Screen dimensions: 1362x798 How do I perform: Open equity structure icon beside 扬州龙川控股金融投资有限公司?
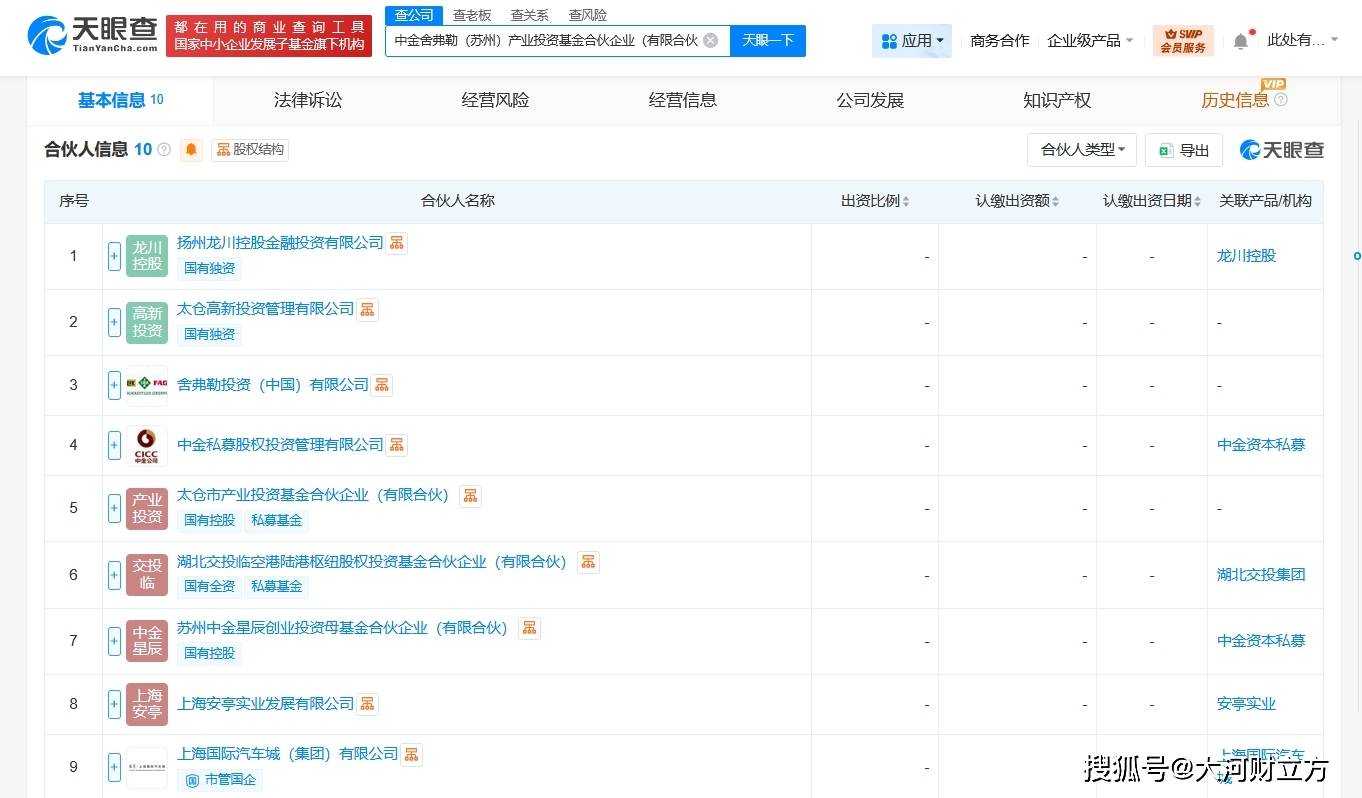tap(397, 243)
